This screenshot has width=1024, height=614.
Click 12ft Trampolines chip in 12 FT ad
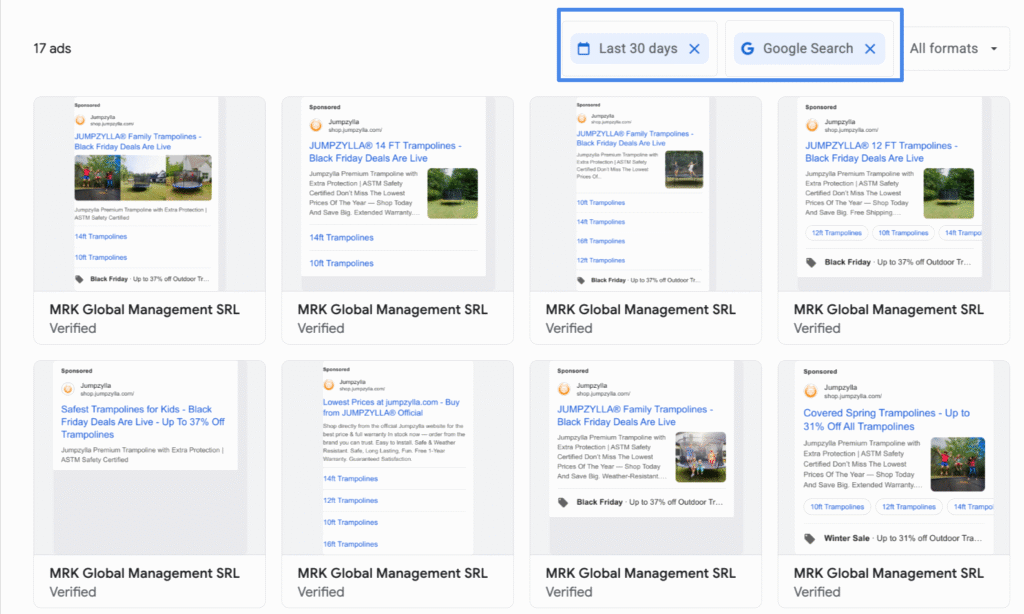click(836, 233)
